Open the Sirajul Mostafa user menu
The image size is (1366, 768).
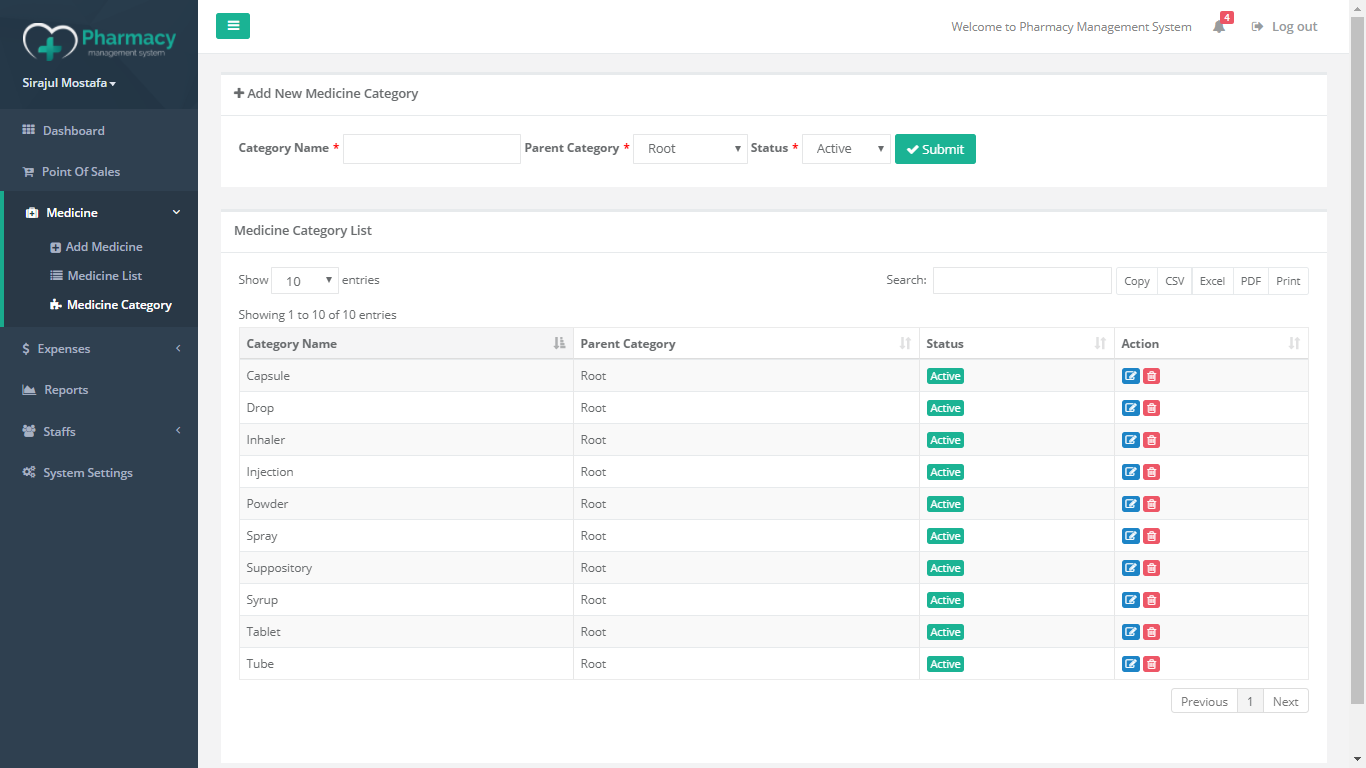click(69, 83)
